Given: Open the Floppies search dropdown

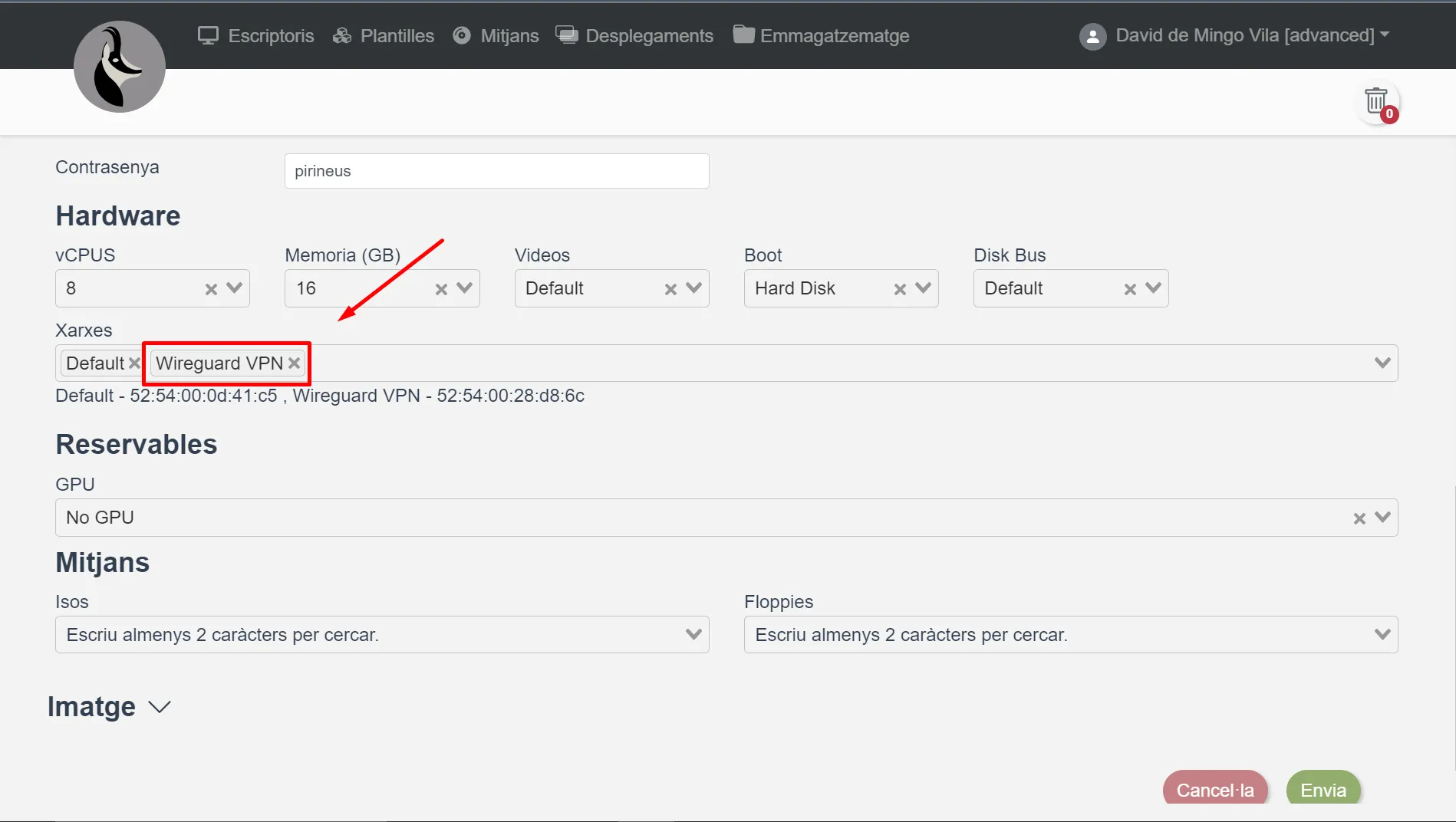Looking at the screenshot, I should (1070, 635).
